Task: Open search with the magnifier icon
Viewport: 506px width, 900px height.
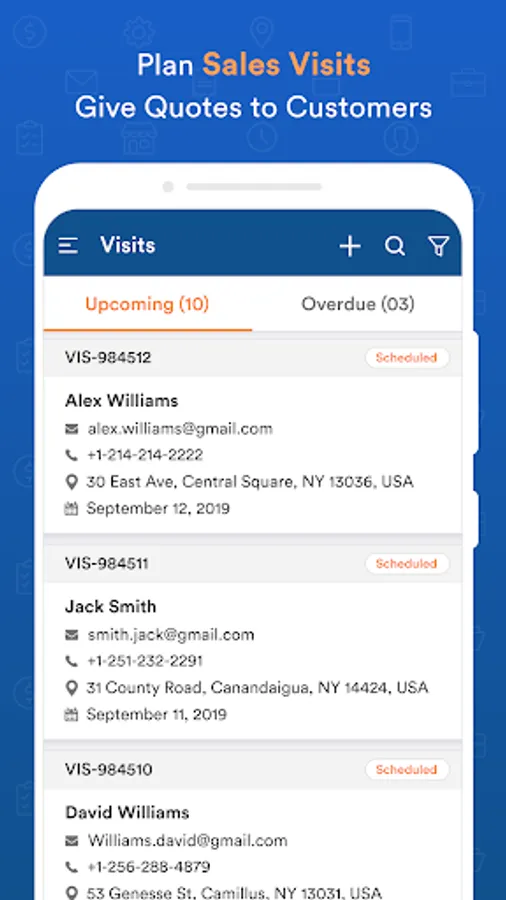Action: pos(395,246)
